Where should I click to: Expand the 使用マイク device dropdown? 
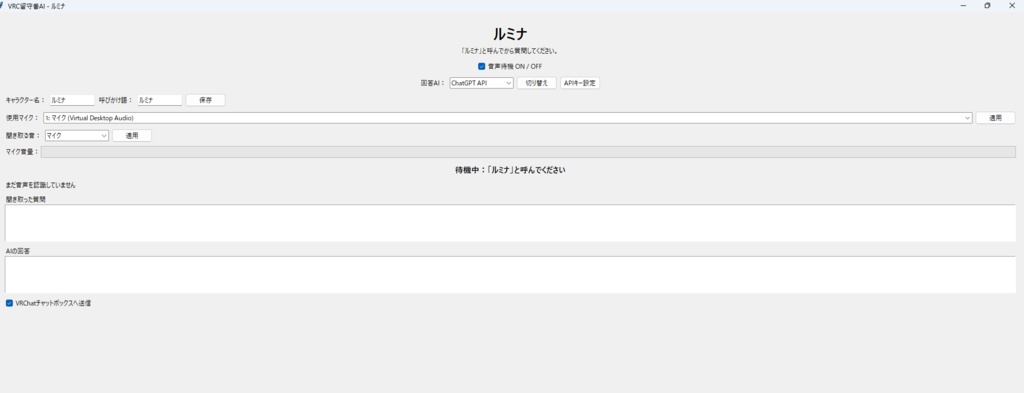[x=508, y=118]
